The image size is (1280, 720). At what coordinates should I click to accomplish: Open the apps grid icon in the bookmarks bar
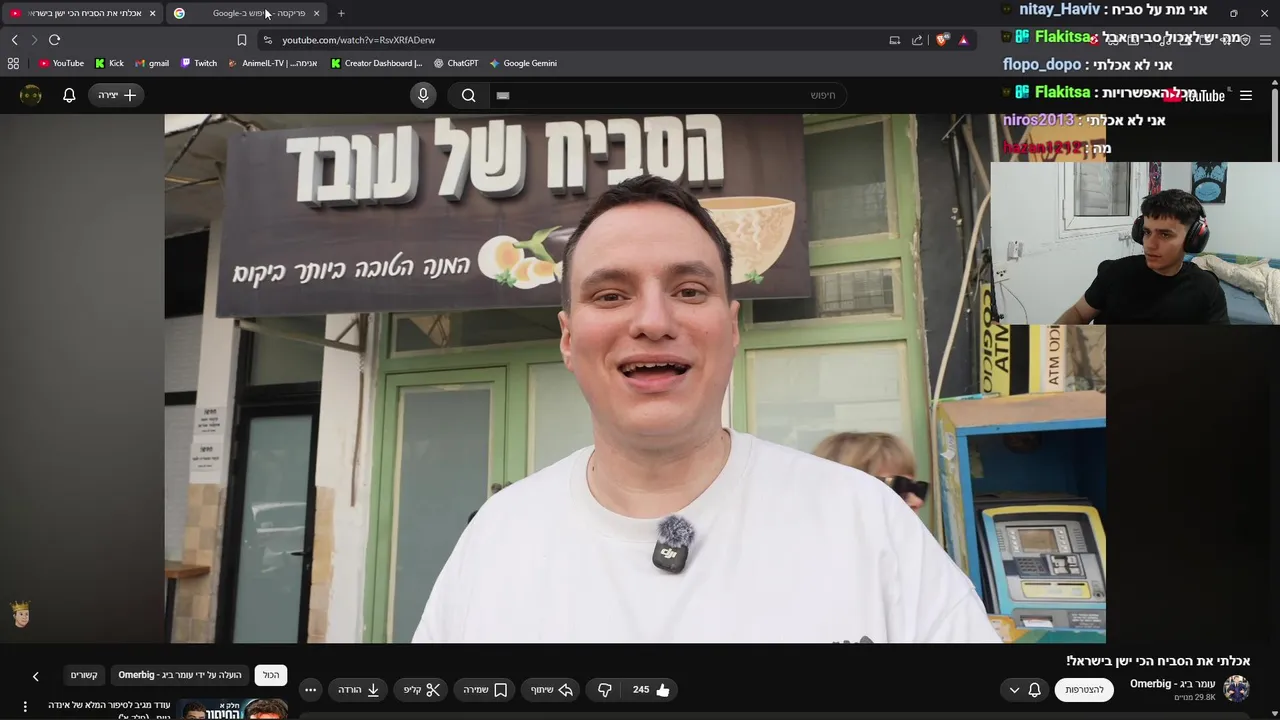pyautogui.click(x=13, y=63)
